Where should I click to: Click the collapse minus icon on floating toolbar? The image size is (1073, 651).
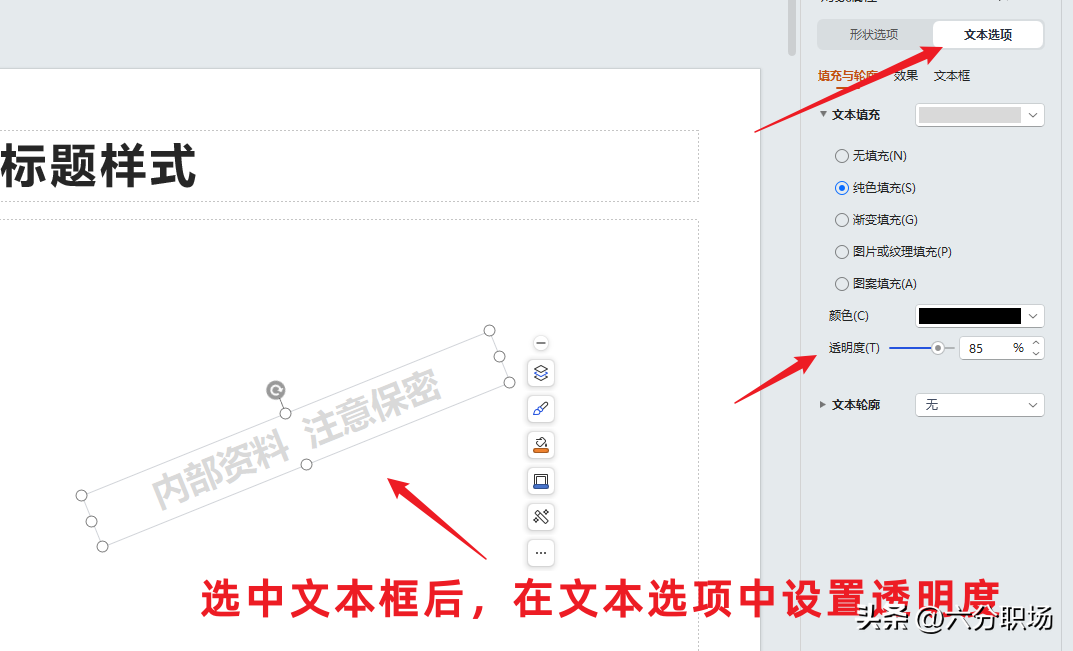[x=541, y=343]
